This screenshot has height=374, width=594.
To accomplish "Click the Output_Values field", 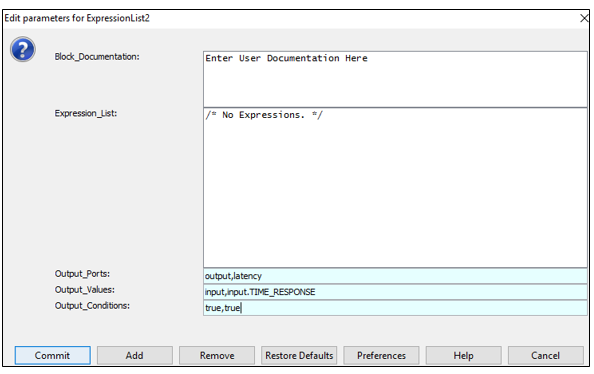I will tap(395, 292).
